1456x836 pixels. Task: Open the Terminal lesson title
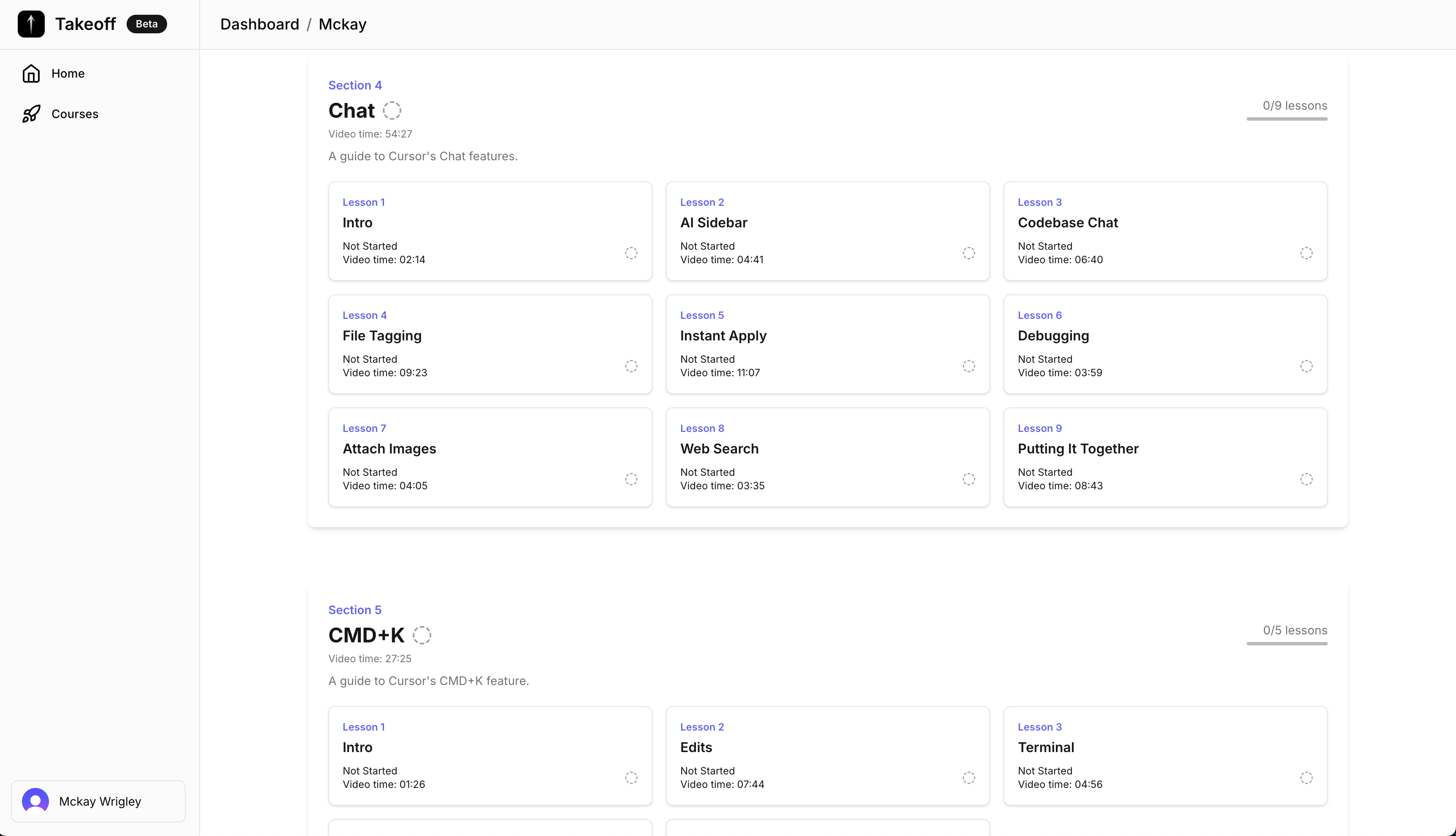tap(1046, 747)
